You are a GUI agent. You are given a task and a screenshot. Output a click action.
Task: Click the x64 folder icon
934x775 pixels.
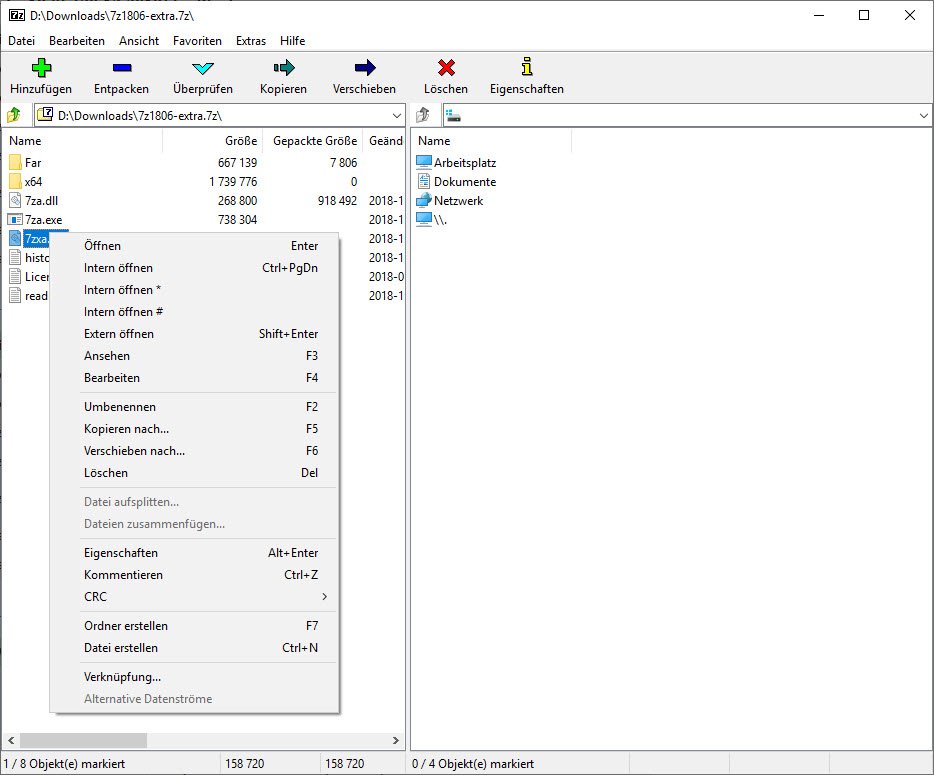pyautogui.click(x=15, y=181)
